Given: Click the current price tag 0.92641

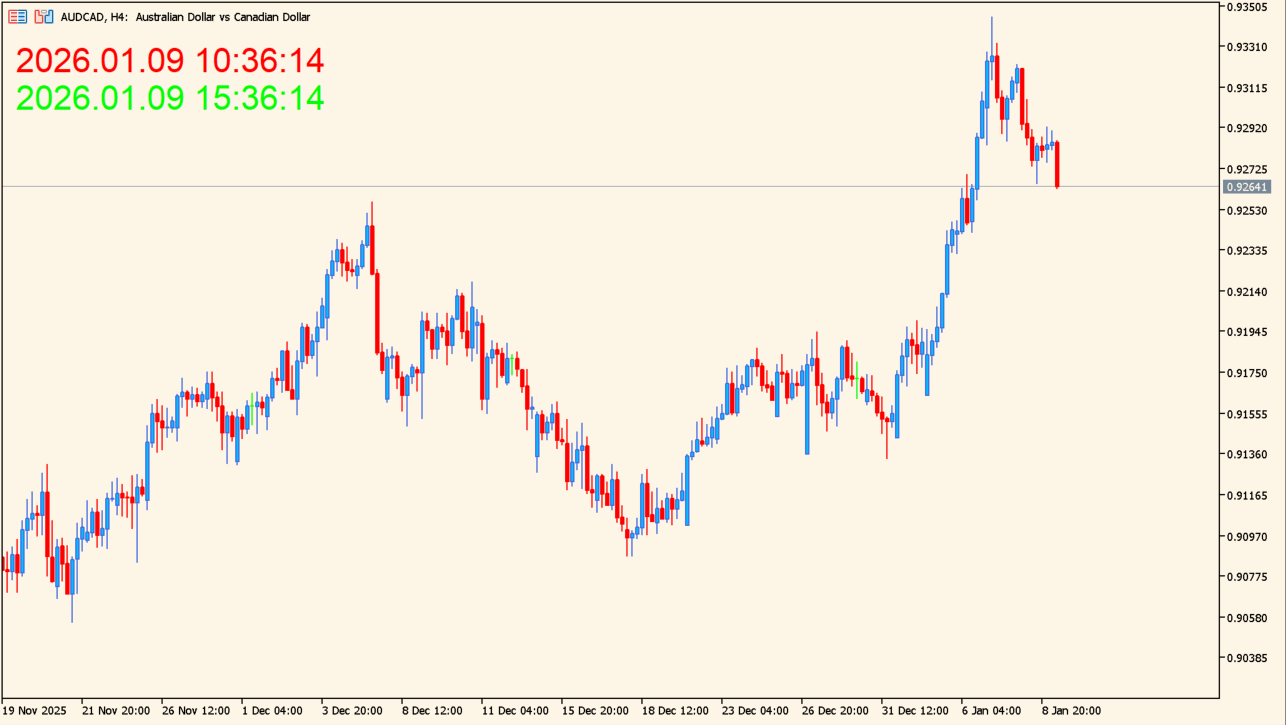Looking at the screenshot, I should (x=1247, y=187).
